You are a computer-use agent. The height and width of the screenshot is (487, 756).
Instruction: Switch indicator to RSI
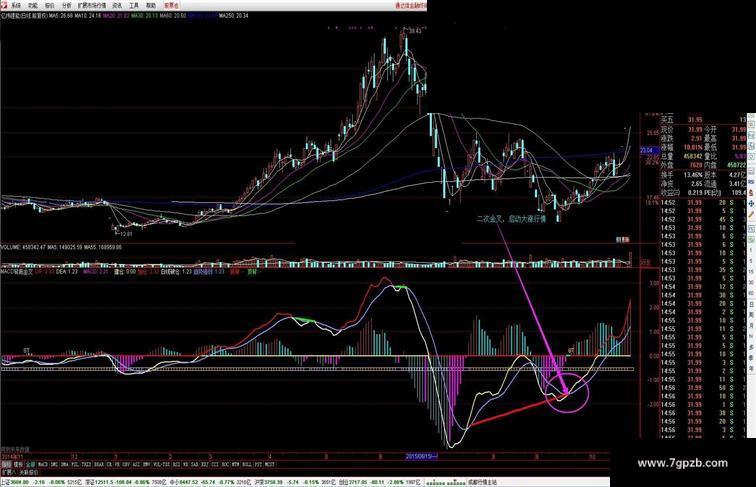coord(175,464)
